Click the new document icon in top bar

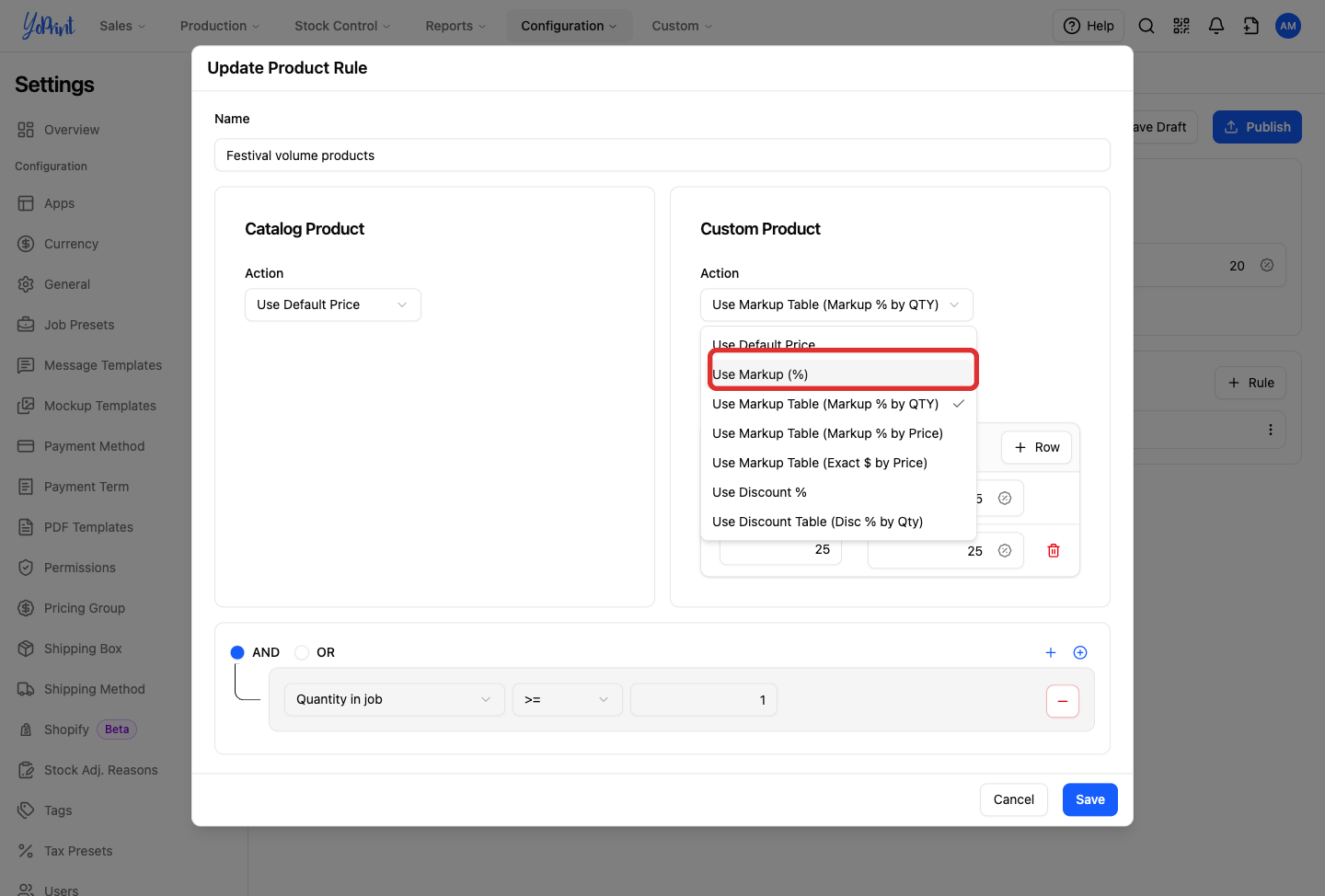coord(1251,26)
